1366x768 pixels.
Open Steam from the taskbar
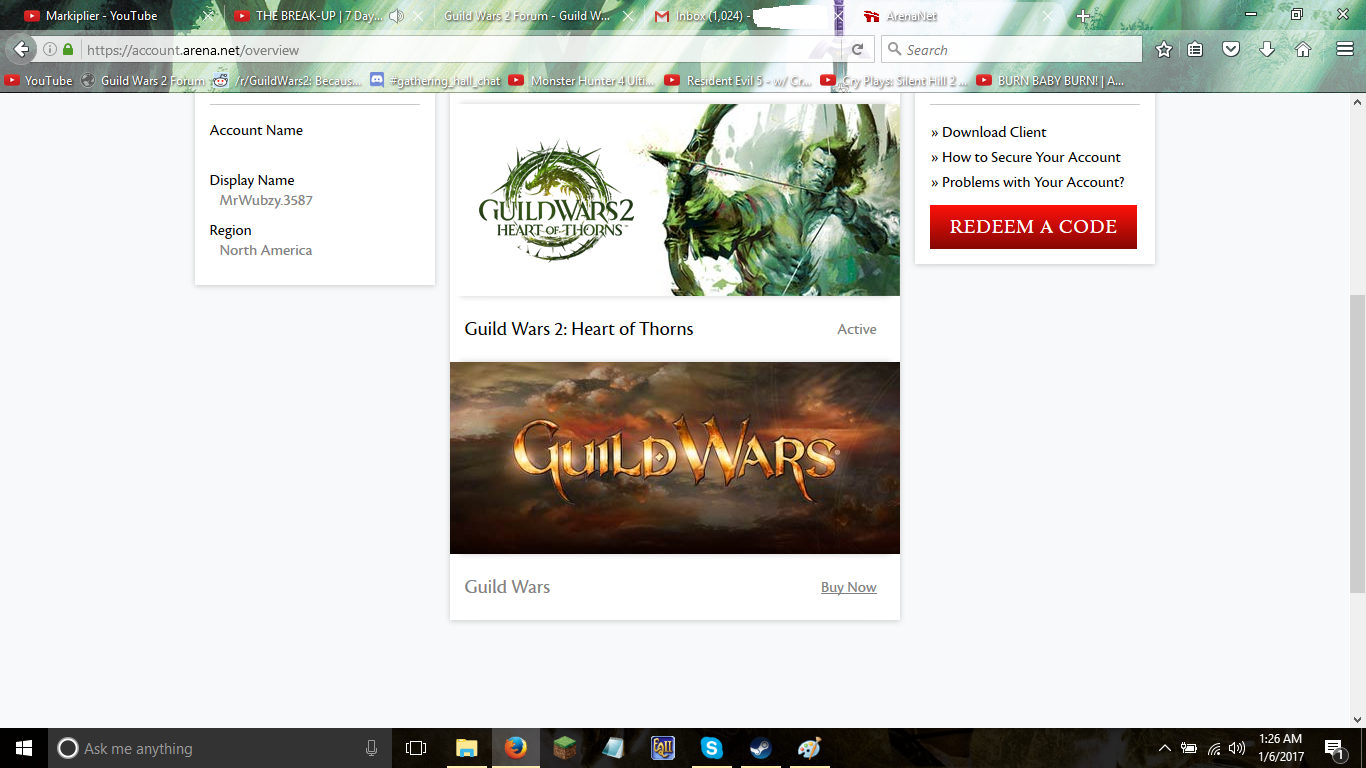click(760, 748)
